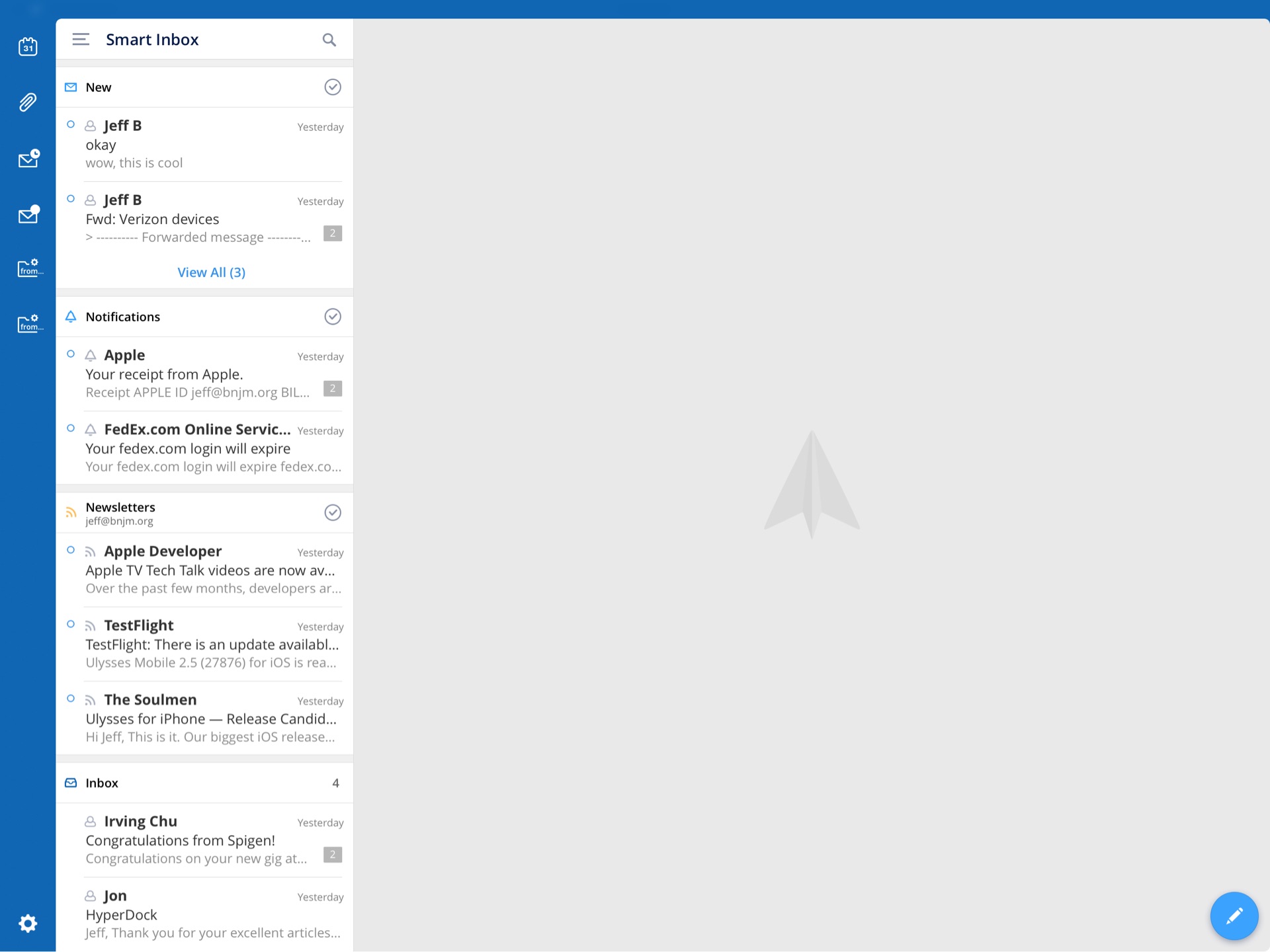Mark all New emails as read
Viewport: 1270px width, 952px height.
332,87
